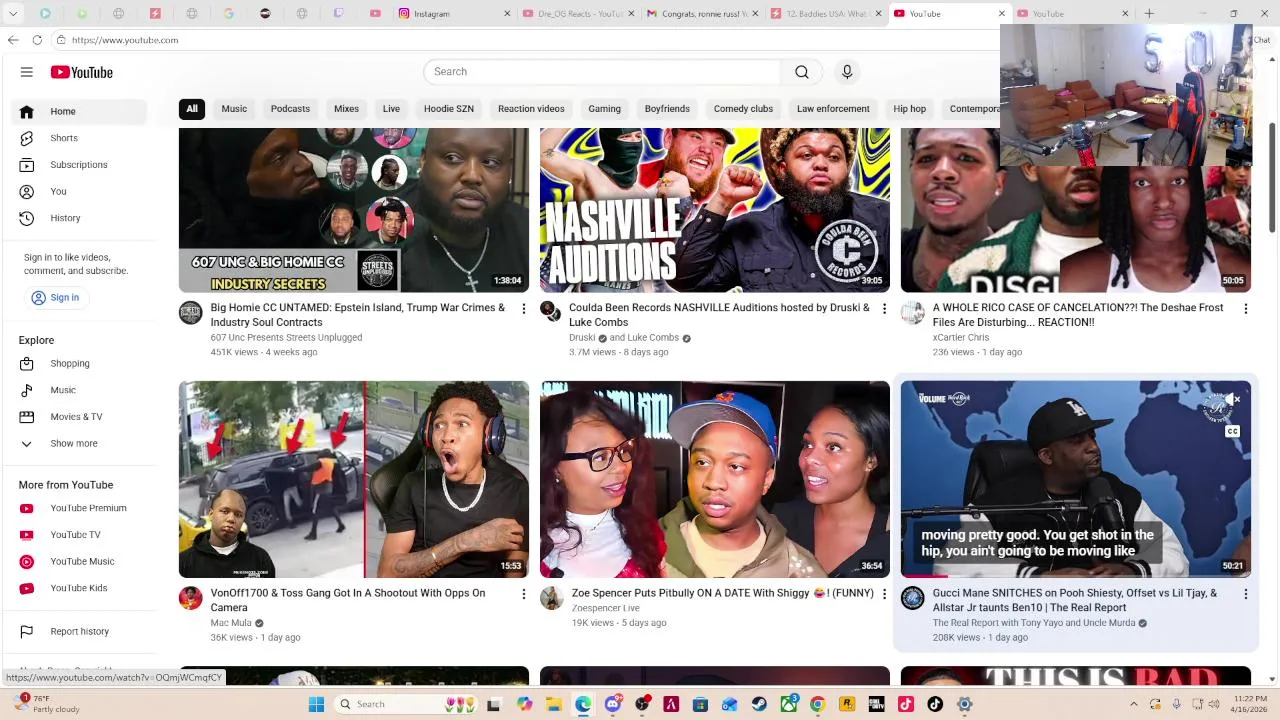Open the Druski channel link

click(582, 338)
